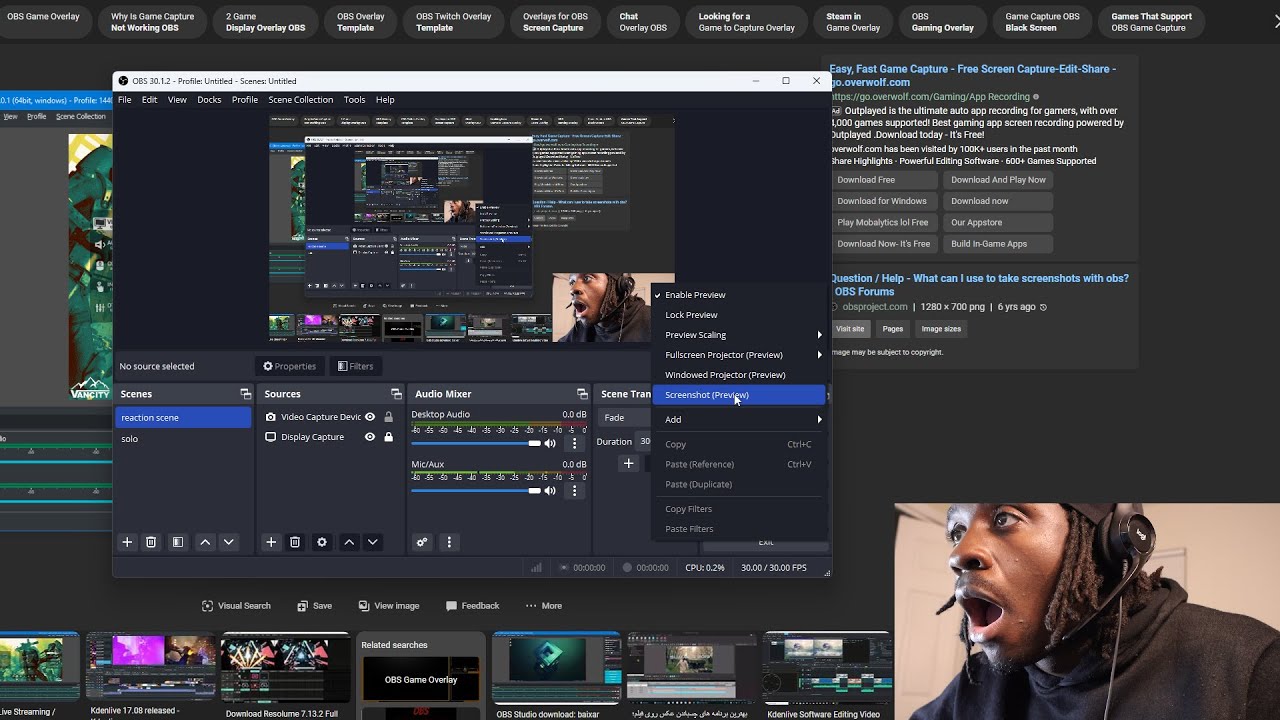The image size is (1280, 720).
Task: Hide the Display Capture source
Action: pyautogui.click(x=370, y=437)
